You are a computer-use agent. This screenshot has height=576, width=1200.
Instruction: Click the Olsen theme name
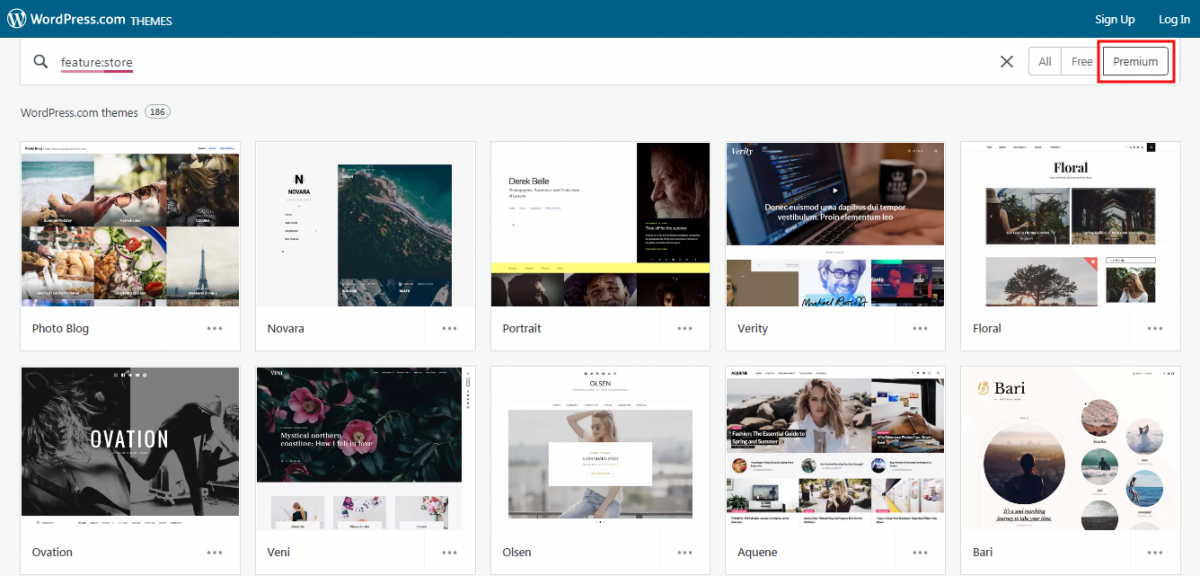click(x=517, y=552)
